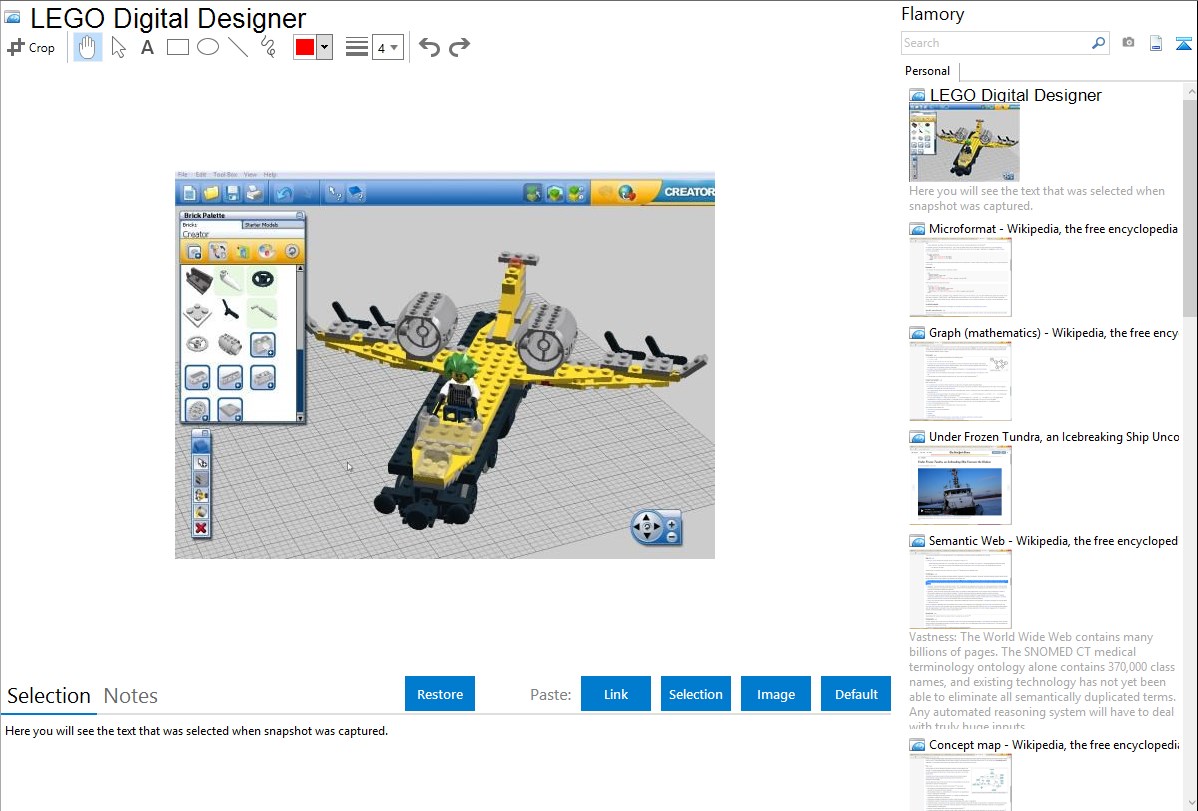Pick the ellipse shape tool
Screen dimensions: 1198x811
click(208, 47)
